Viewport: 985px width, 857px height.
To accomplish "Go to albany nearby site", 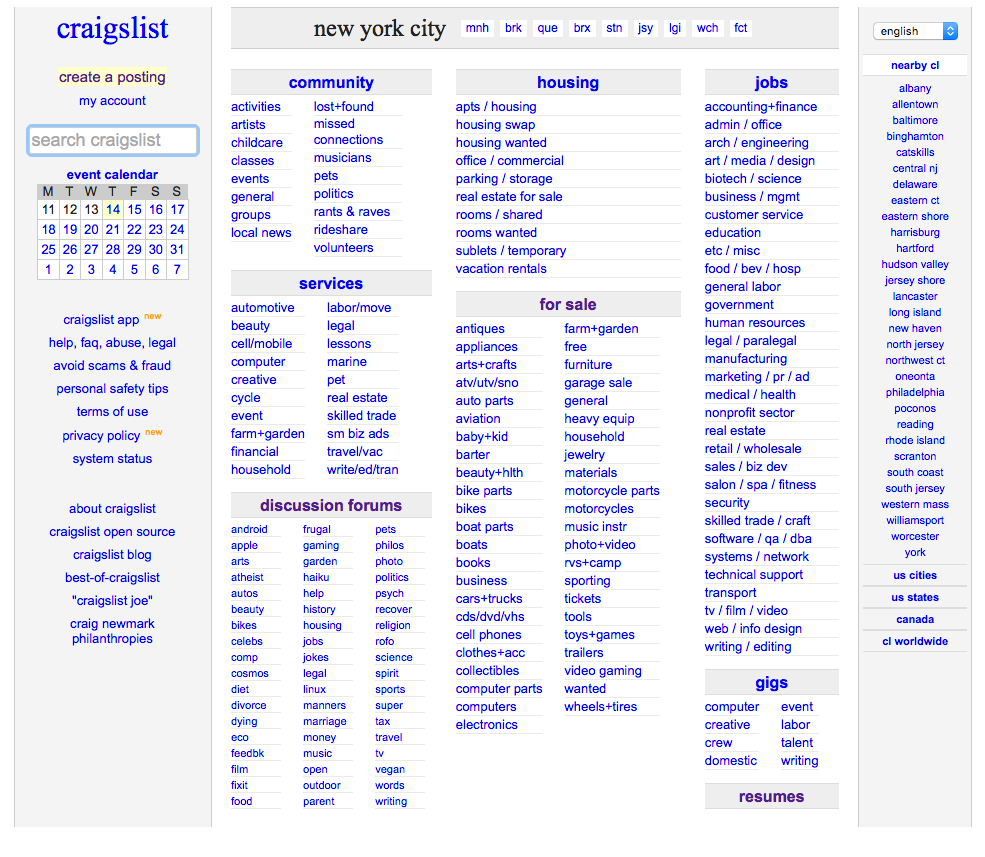I will pyautogui.click(x=915, y=89).
